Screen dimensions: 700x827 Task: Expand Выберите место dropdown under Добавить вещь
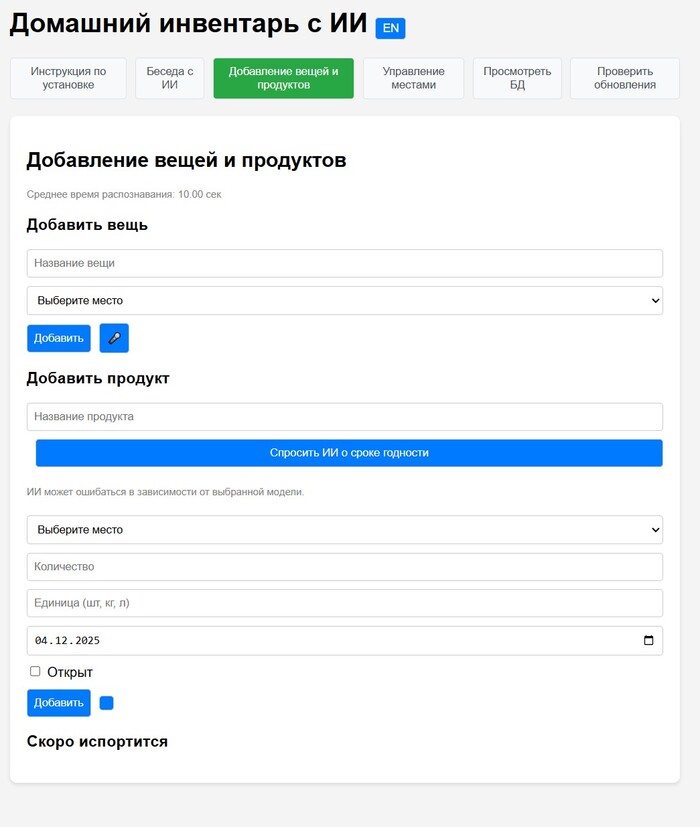click(x=344, y=300)
